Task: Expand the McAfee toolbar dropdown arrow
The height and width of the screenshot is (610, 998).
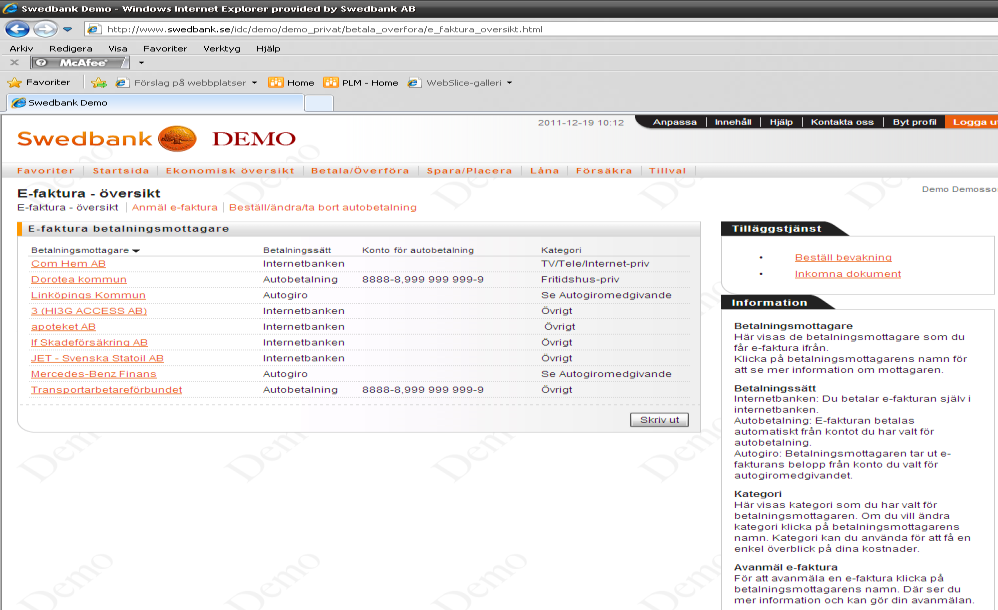Action: pyautogui.click(x=141, y=62)
